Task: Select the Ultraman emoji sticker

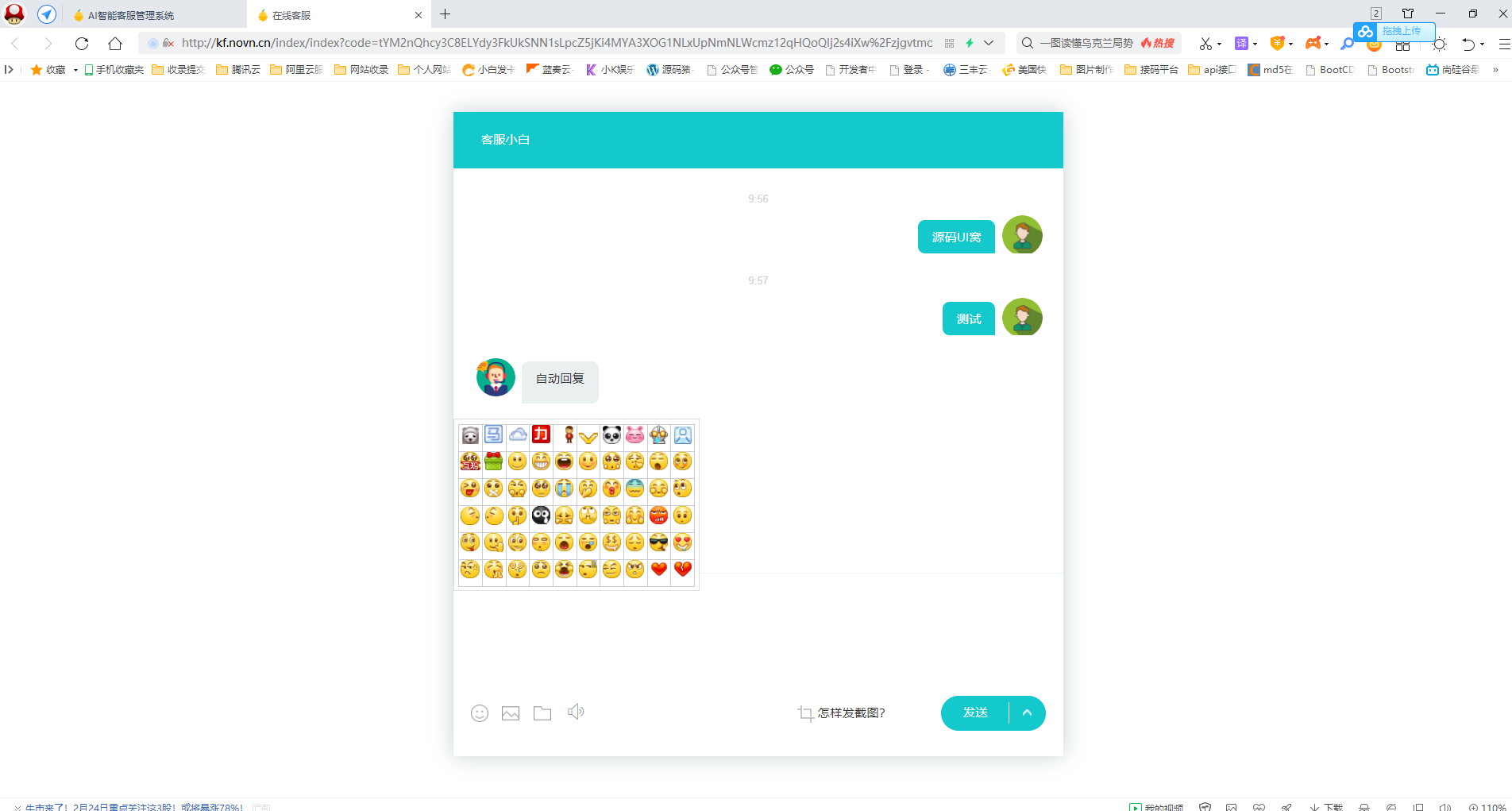Action: click(658, 435)
